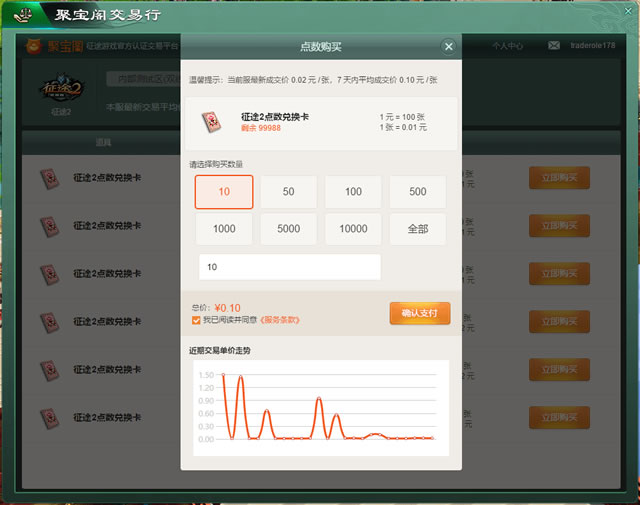Click third row 征途2点数兑换卡 card icon
The width and height of the screenshot is (640, 505).
(50, 275)
